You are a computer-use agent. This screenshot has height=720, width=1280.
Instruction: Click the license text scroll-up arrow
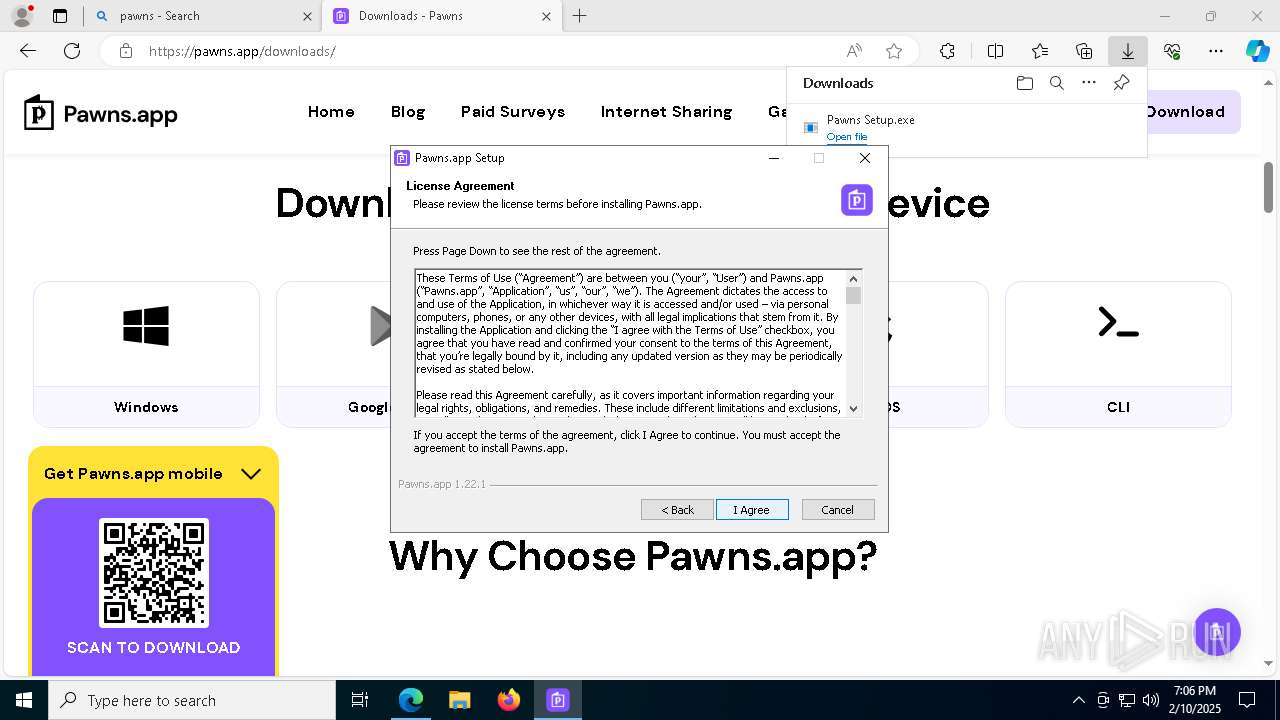coord(853,279)
